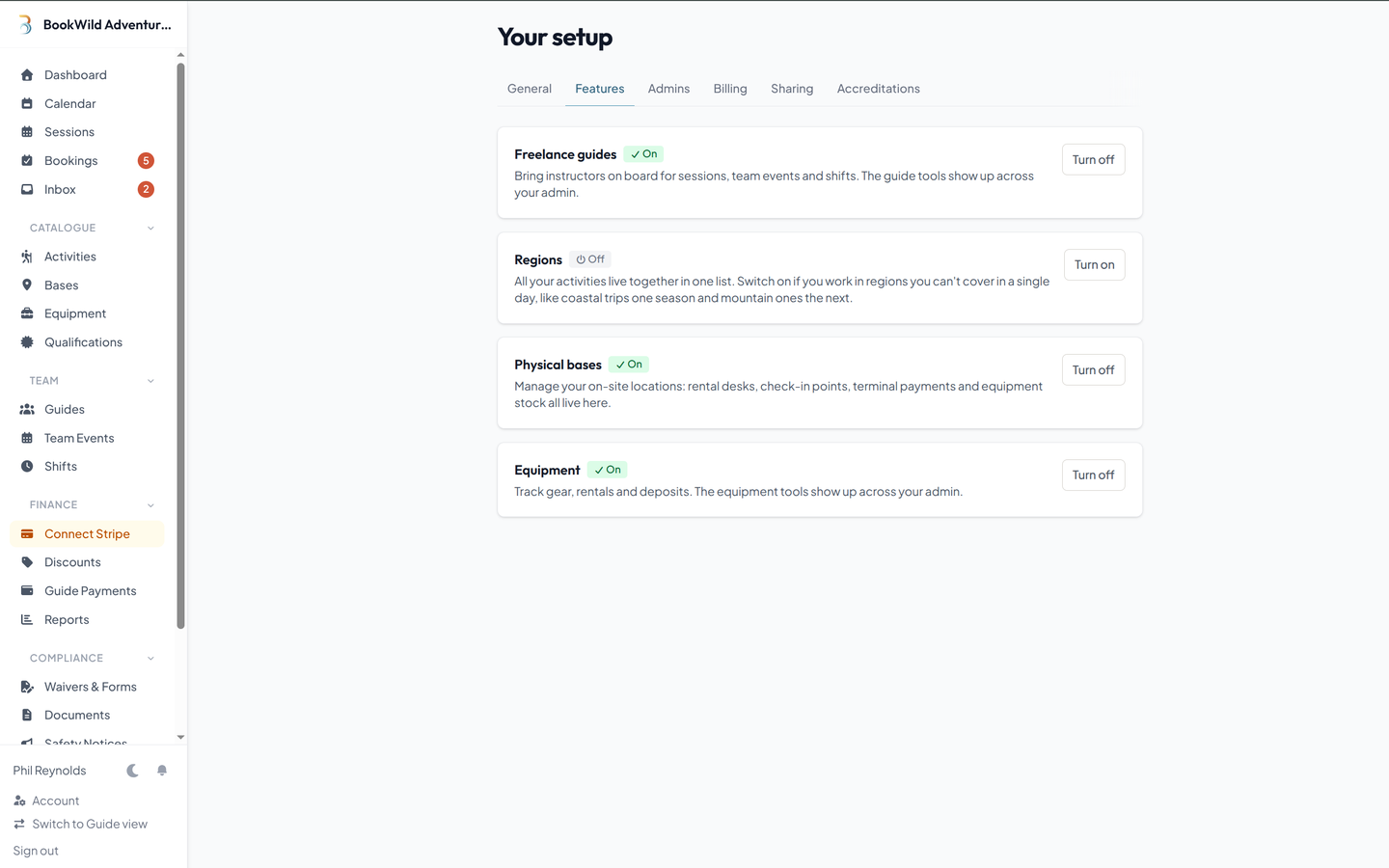Click the Calendar sidebar icon
The height and width of the screenshot is (868, 1389).
pyautogui.click(x=27, y=103)
